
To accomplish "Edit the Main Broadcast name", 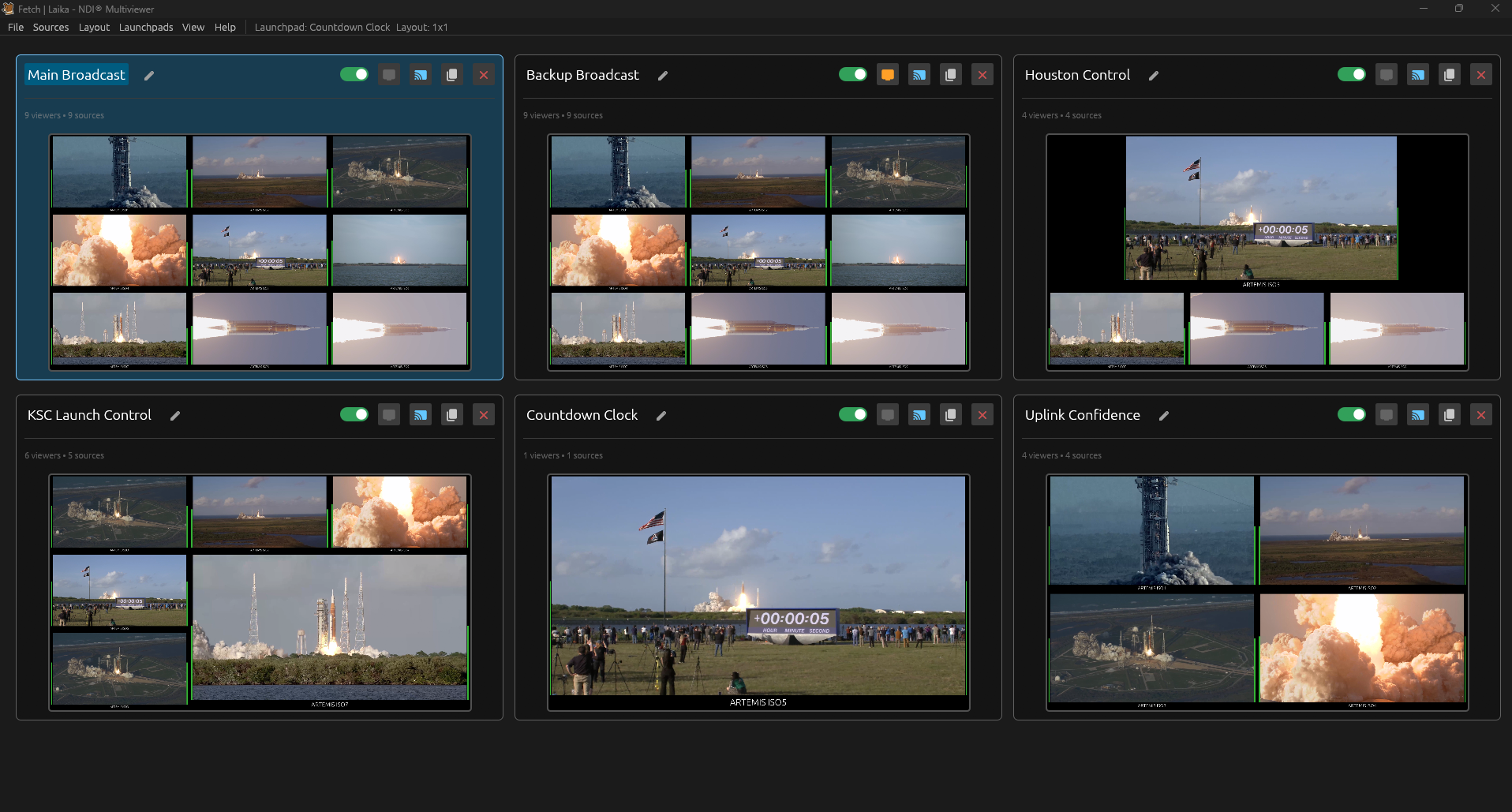I will (149, 76).
